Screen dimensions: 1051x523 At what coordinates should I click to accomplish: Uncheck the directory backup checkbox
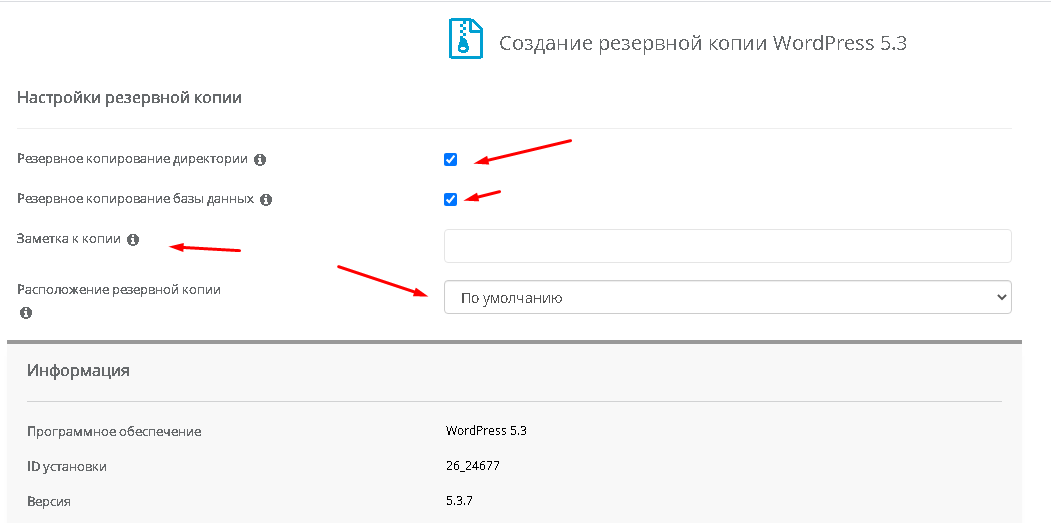451,159
